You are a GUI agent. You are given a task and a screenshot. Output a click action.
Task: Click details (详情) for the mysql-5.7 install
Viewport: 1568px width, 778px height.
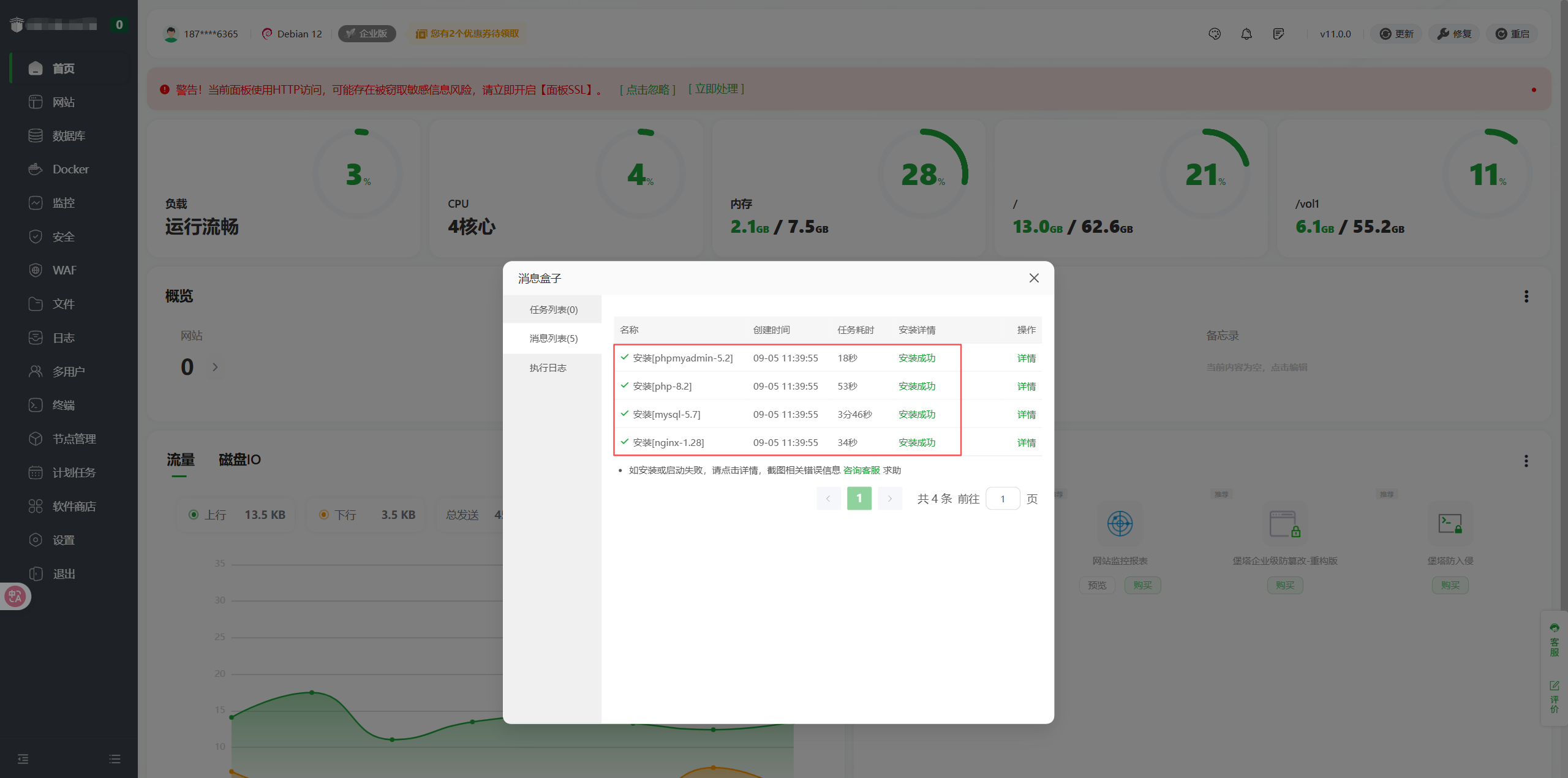pos(1026,415)
